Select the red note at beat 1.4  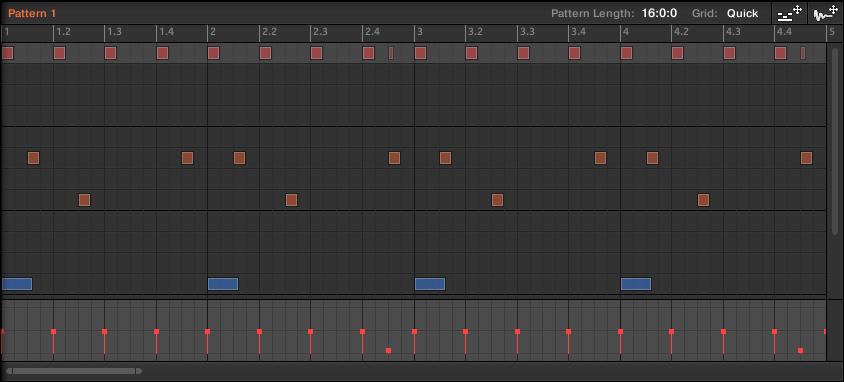point(163,53)
